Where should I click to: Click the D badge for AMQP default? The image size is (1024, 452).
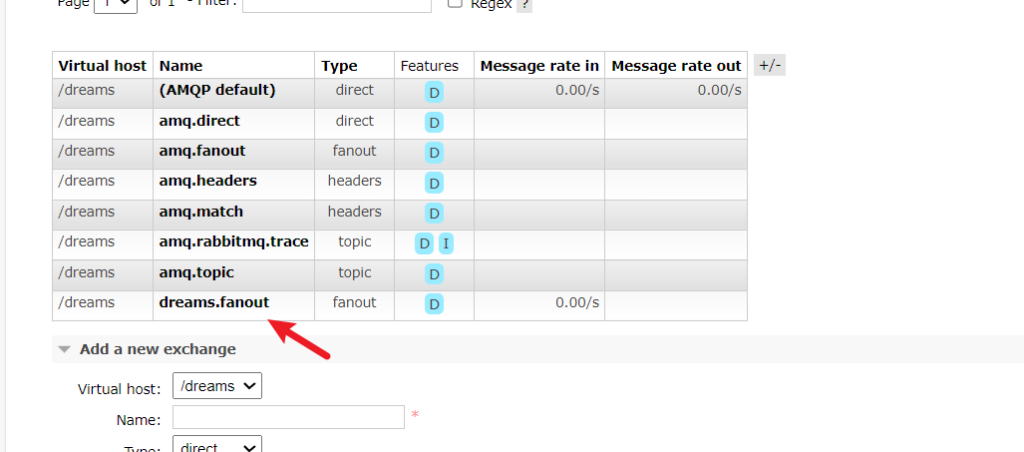pyautogui.click(x=434, y=93)
